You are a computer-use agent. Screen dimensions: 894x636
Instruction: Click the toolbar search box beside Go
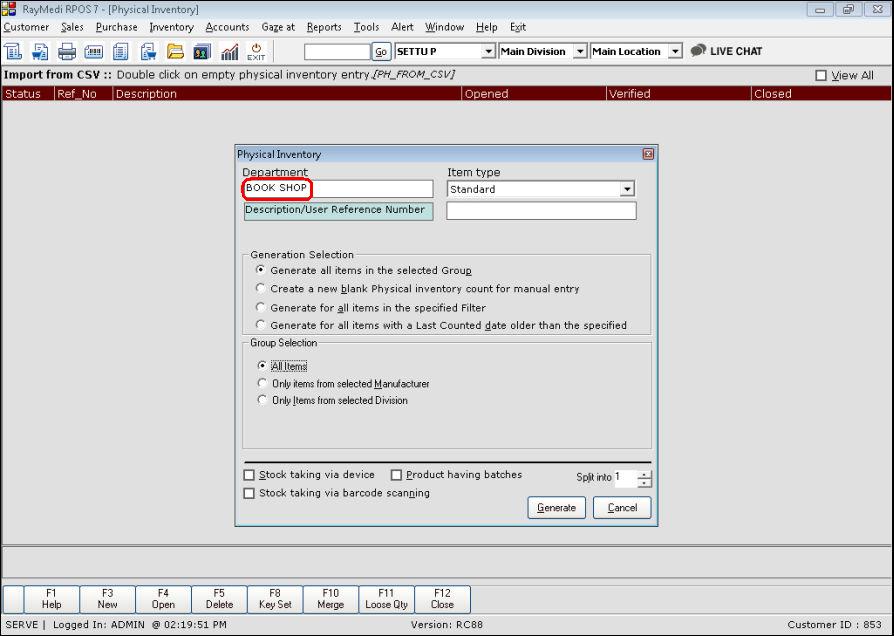tap(337, 51)
